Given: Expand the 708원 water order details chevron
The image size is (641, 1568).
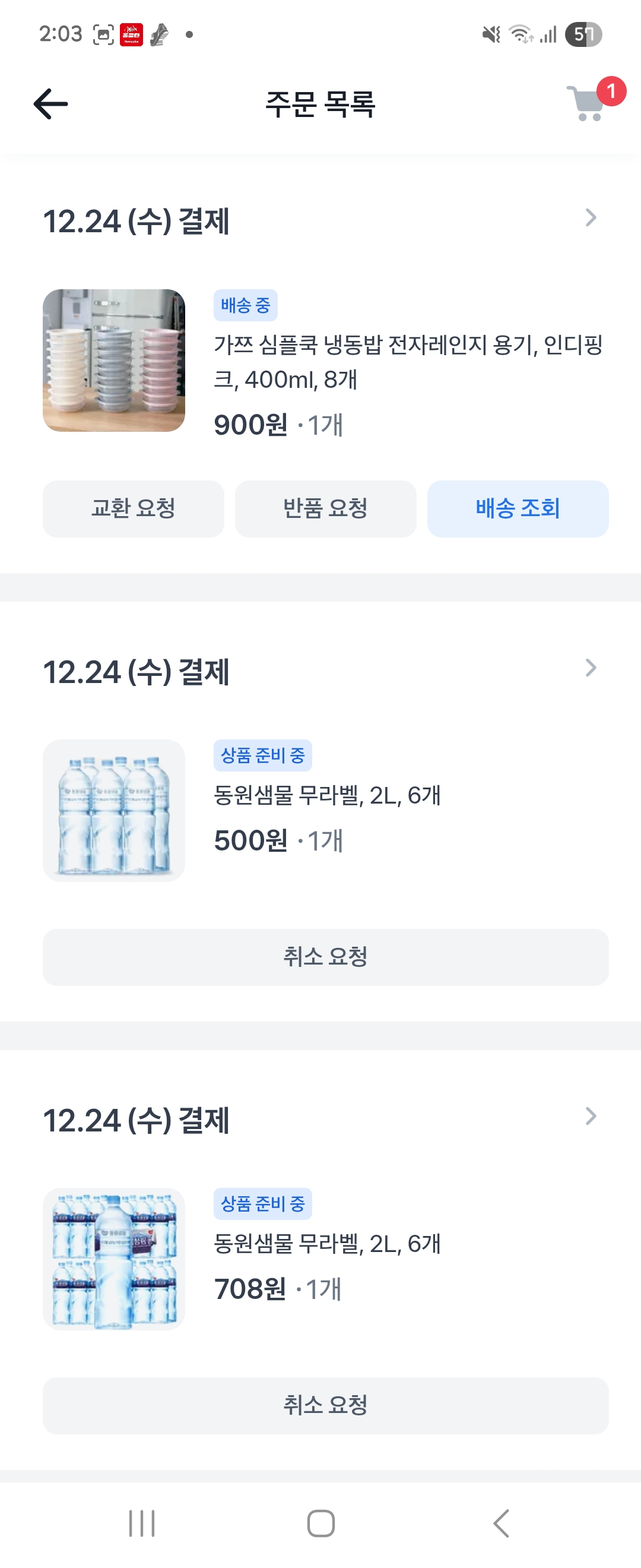Looking at the screenshot, I should (590, 1117).
